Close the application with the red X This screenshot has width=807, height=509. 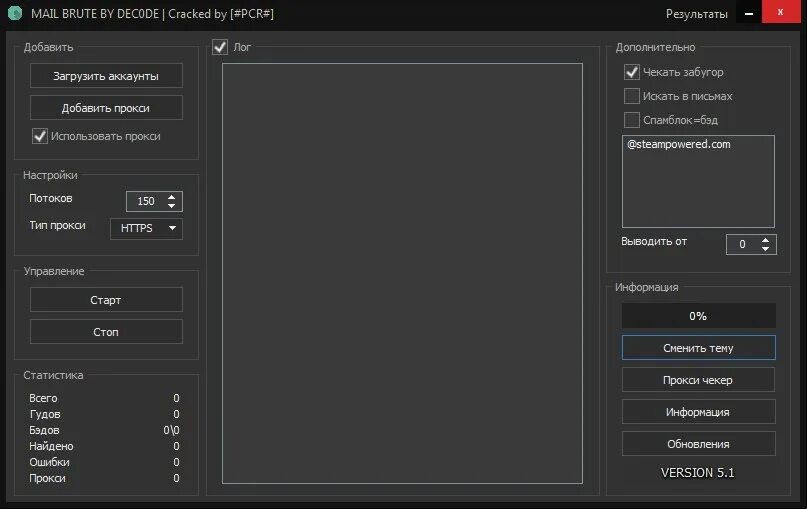[x=781, y=12]
